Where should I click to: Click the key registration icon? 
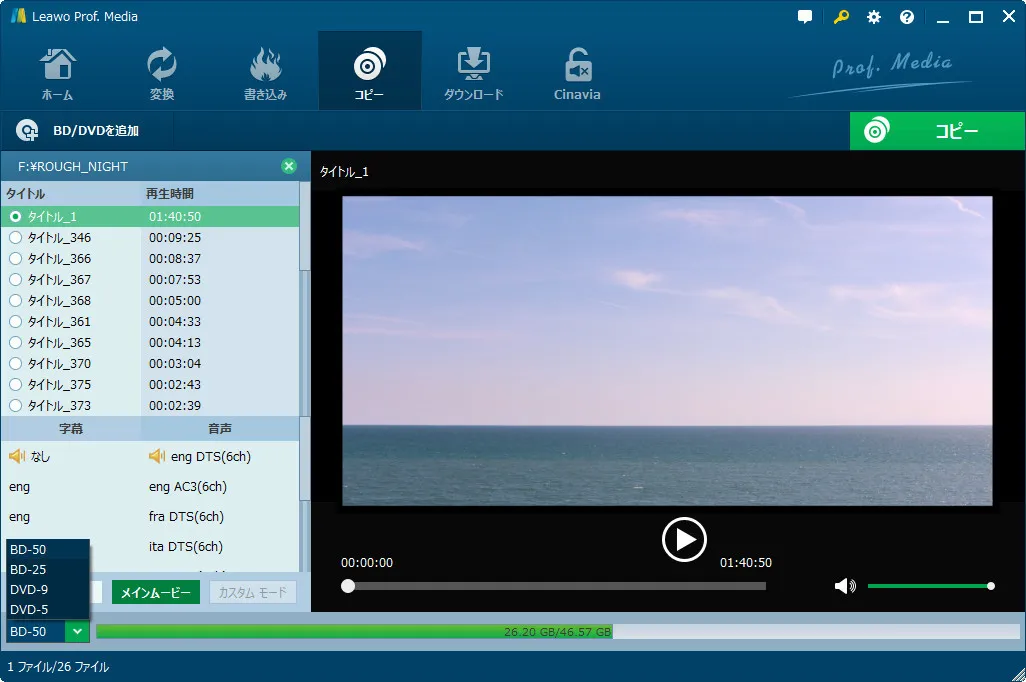point(841,17)
